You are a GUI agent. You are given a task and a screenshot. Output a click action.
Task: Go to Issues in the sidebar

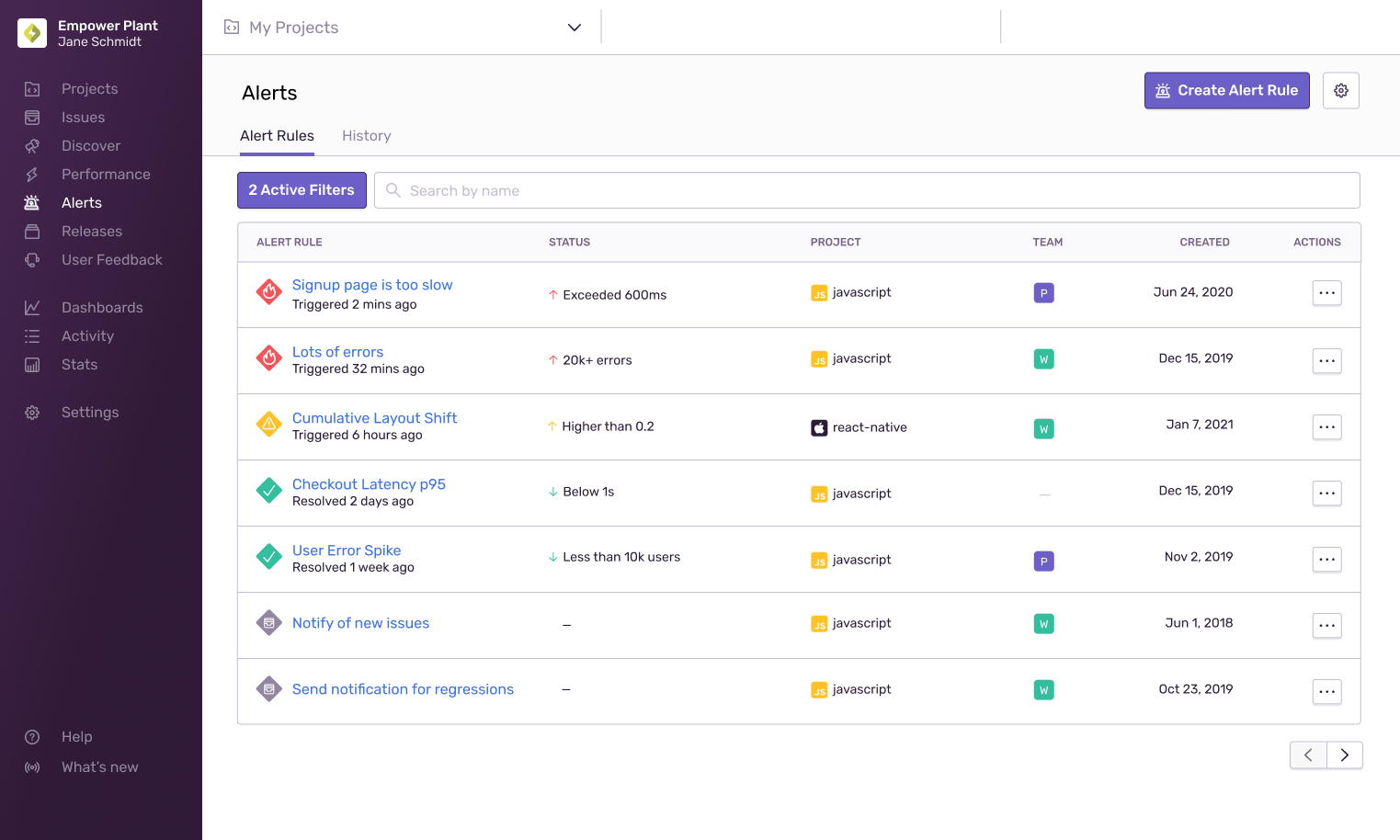pyautogui.click(x=83, y=118)
